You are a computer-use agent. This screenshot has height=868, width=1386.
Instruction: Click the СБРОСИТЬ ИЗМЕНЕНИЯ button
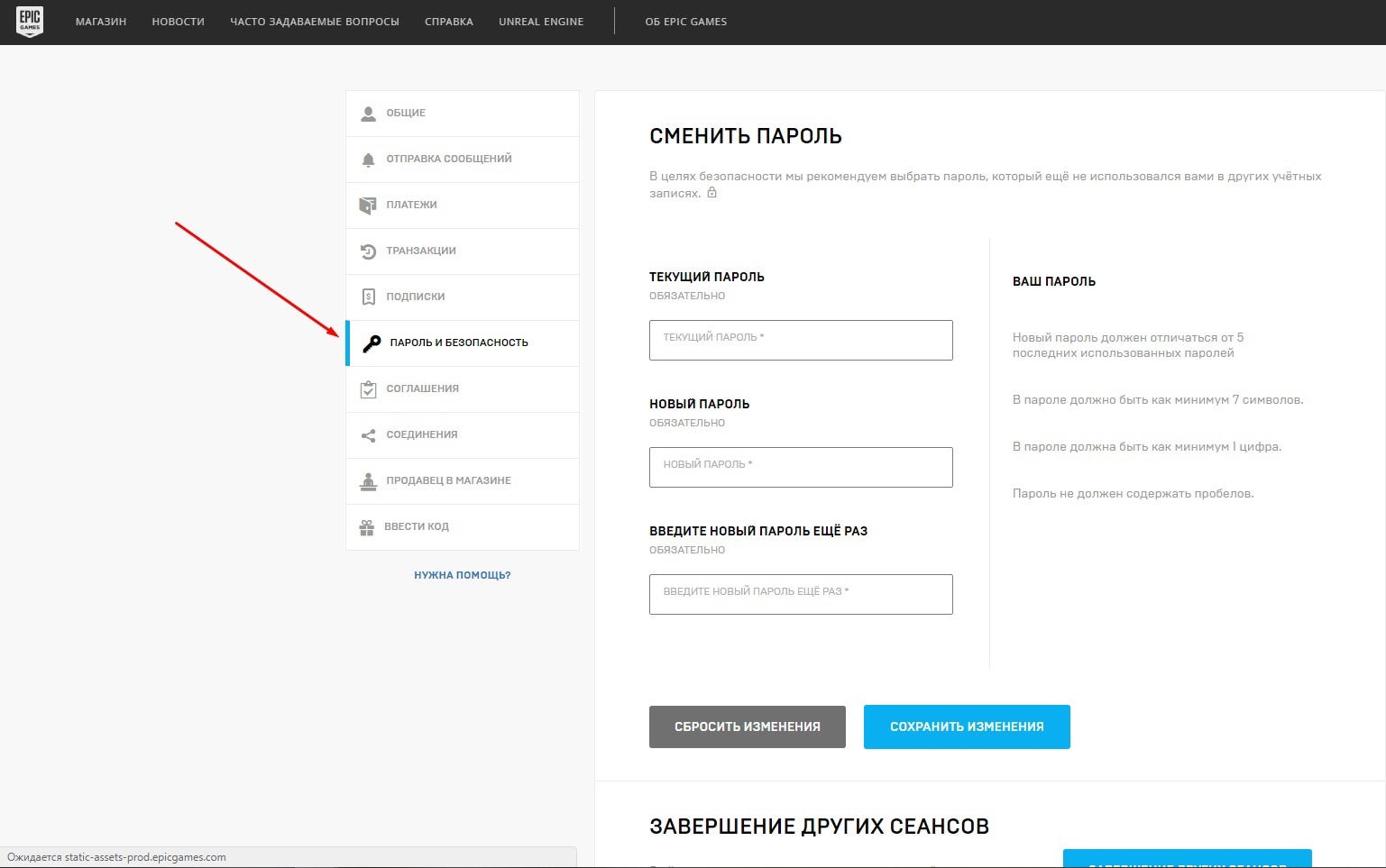tap(748, 726)
